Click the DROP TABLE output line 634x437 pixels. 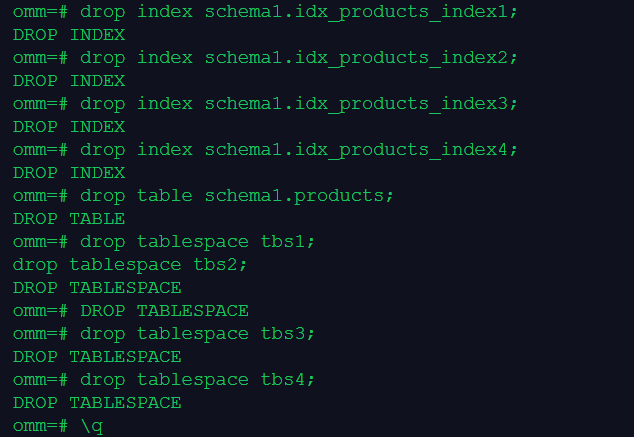(x=69, y=219)
